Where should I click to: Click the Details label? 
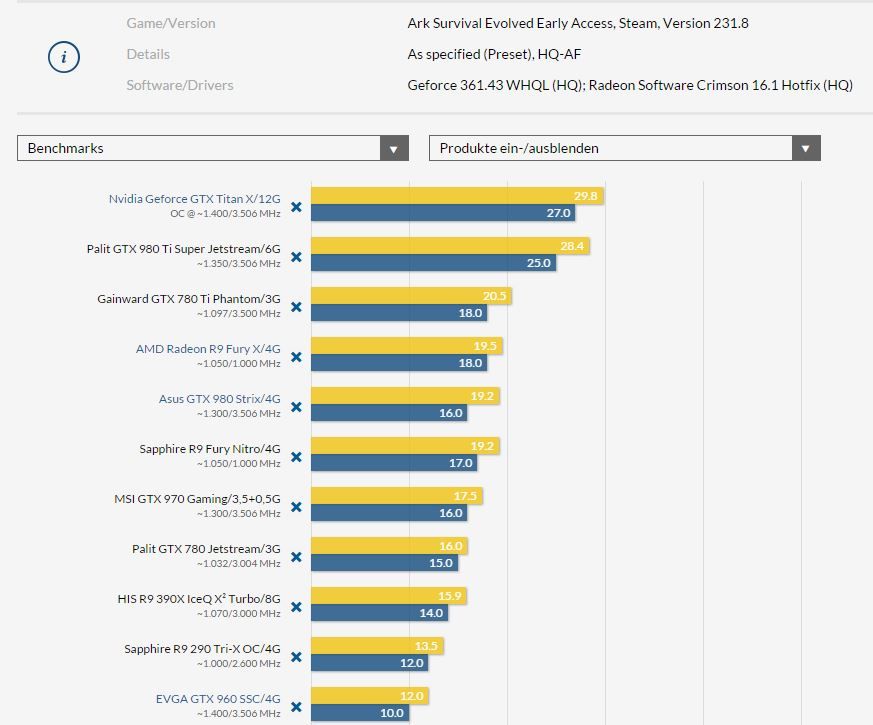[x=148, y=54]
